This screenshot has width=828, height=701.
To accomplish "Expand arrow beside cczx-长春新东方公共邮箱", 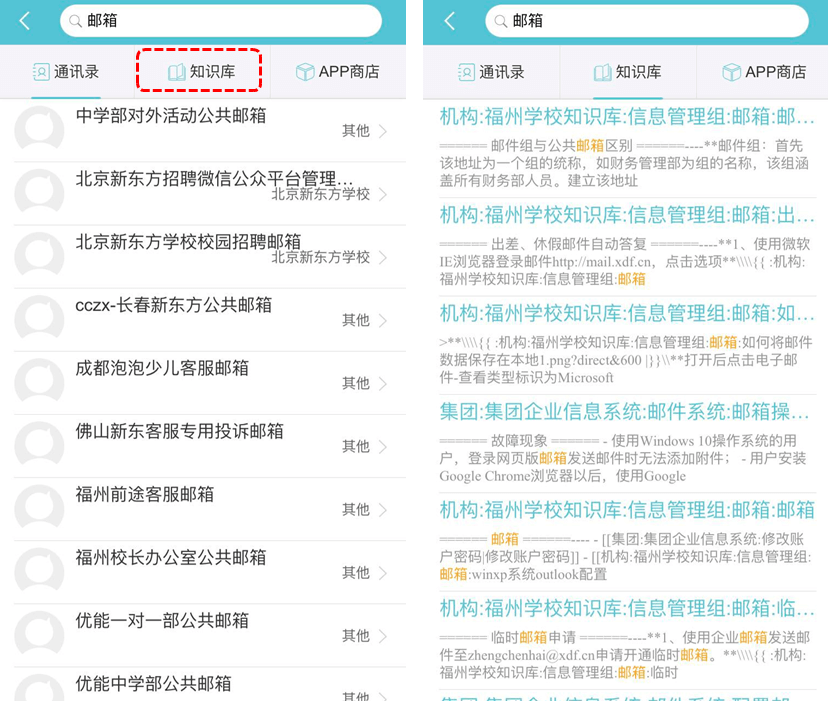I will (383, 320).
